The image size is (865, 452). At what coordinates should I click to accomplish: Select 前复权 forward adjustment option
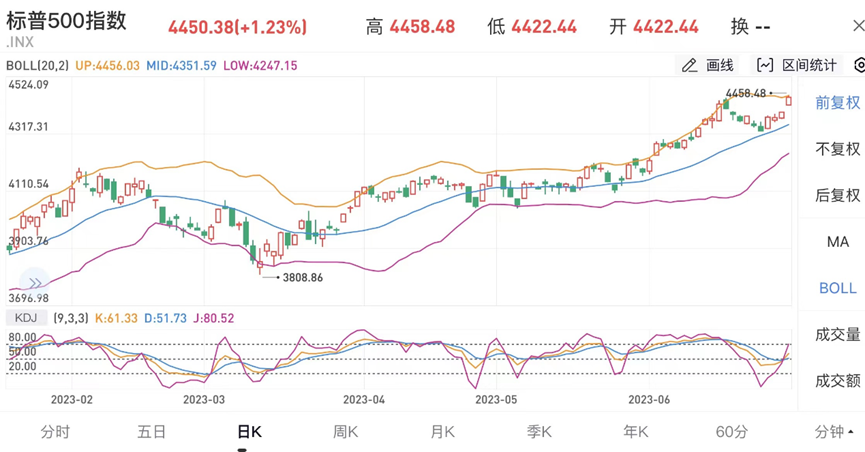pyautogui.click(x=837, y=103)
